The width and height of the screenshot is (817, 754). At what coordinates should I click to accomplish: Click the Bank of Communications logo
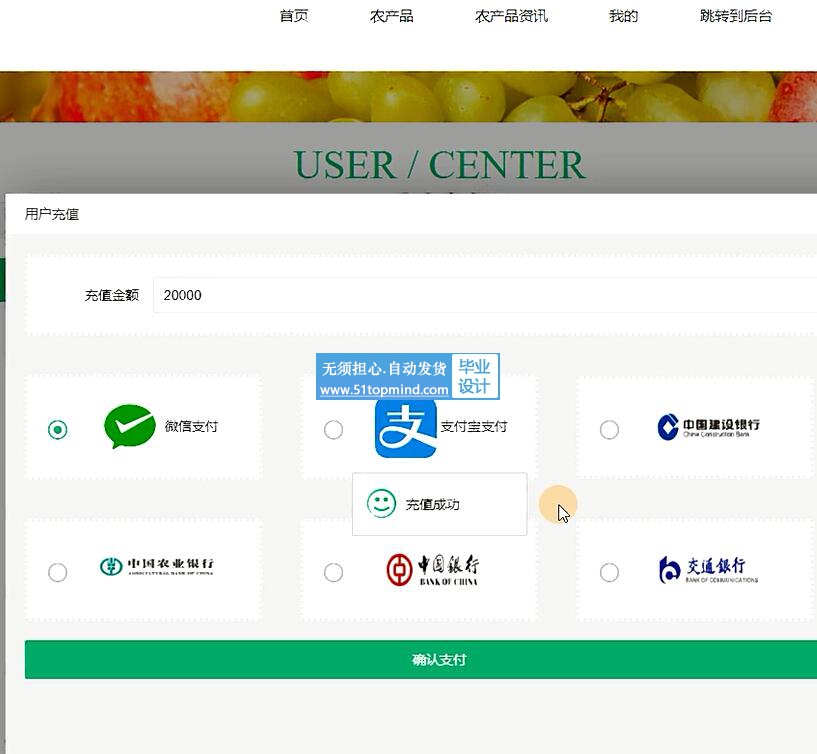coord(709,570)
